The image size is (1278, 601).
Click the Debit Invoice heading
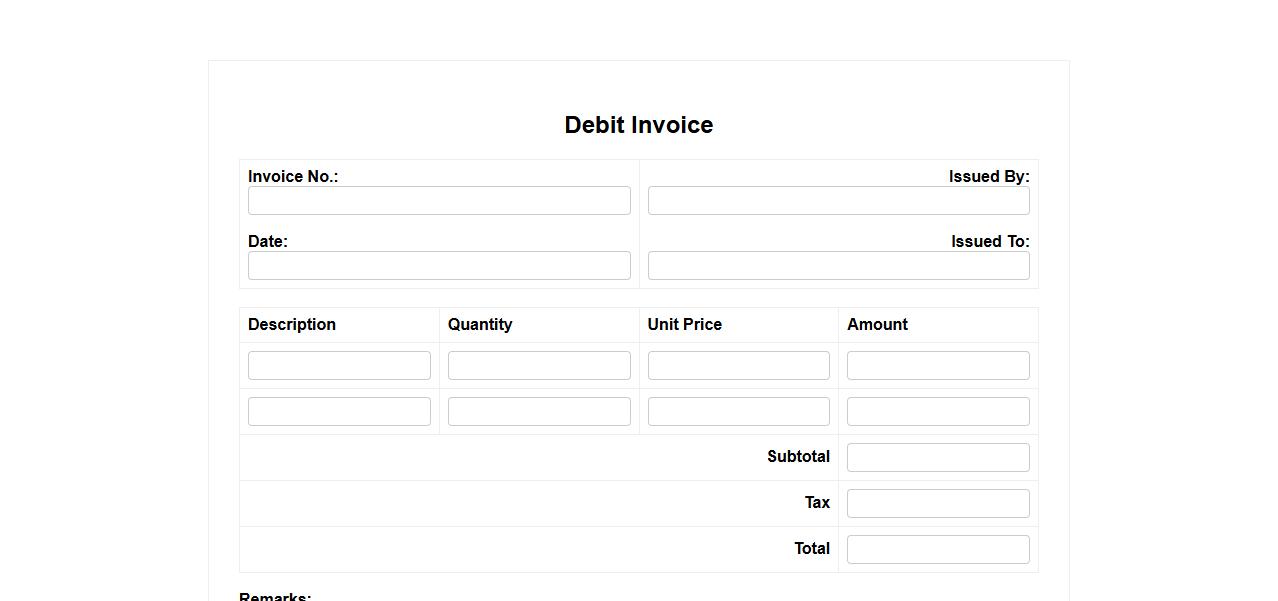click(x=638, y=125)
